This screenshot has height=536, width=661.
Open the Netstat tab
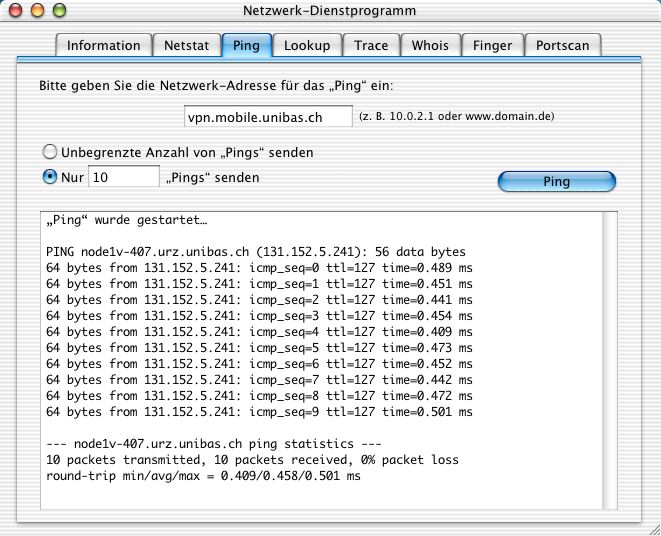tap(186, 45)
